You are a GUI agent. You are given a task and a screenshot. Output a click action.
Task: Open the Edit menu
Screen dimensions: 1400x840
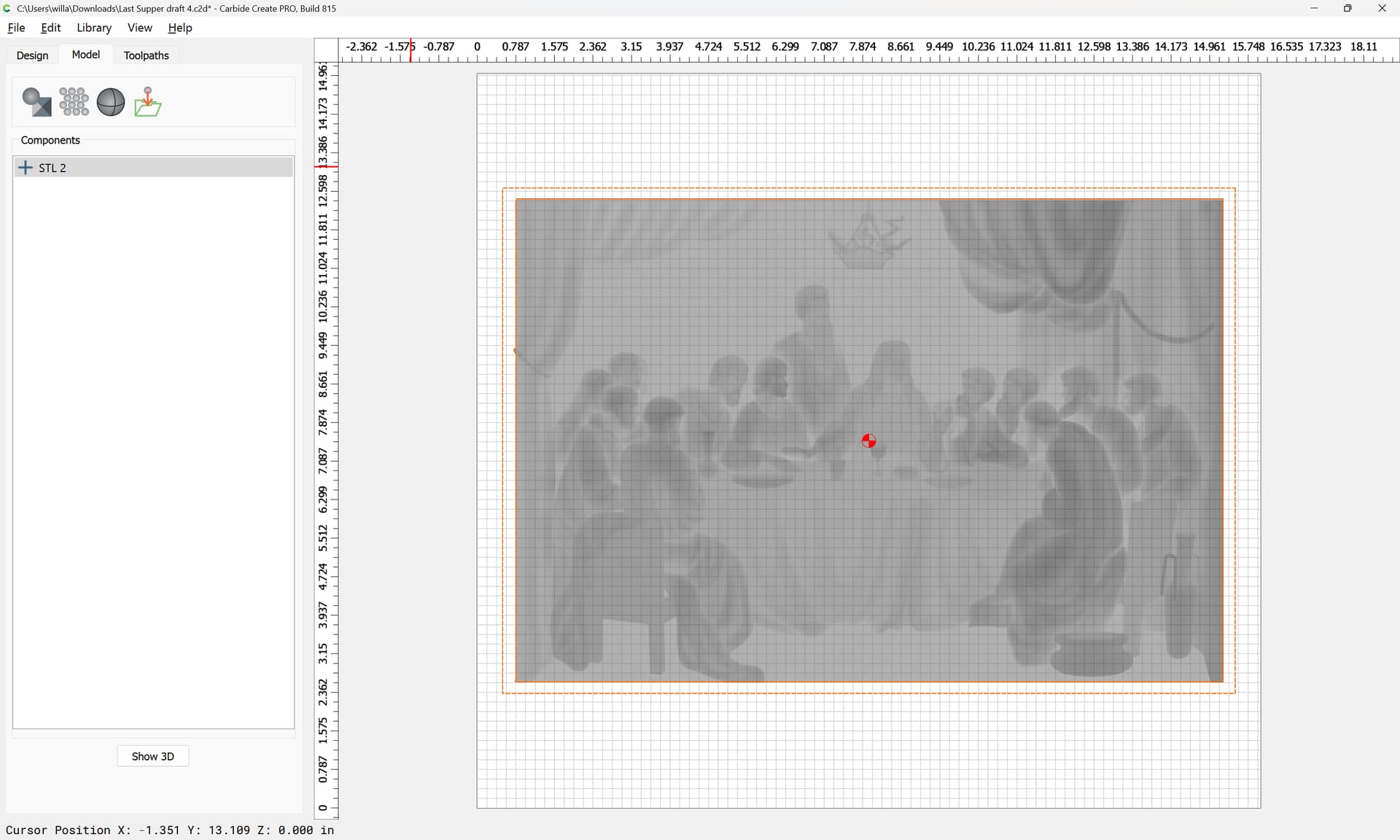[51, 28]
